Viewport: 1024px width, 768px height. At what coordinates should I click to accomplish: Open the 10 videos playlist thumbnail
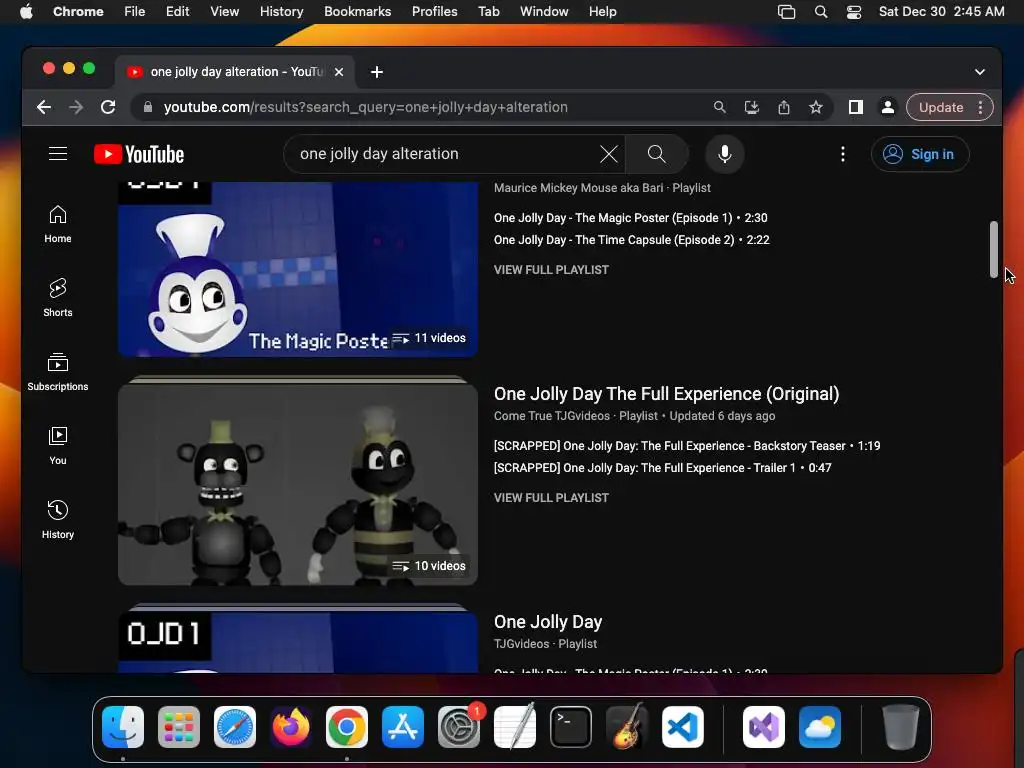298,485
